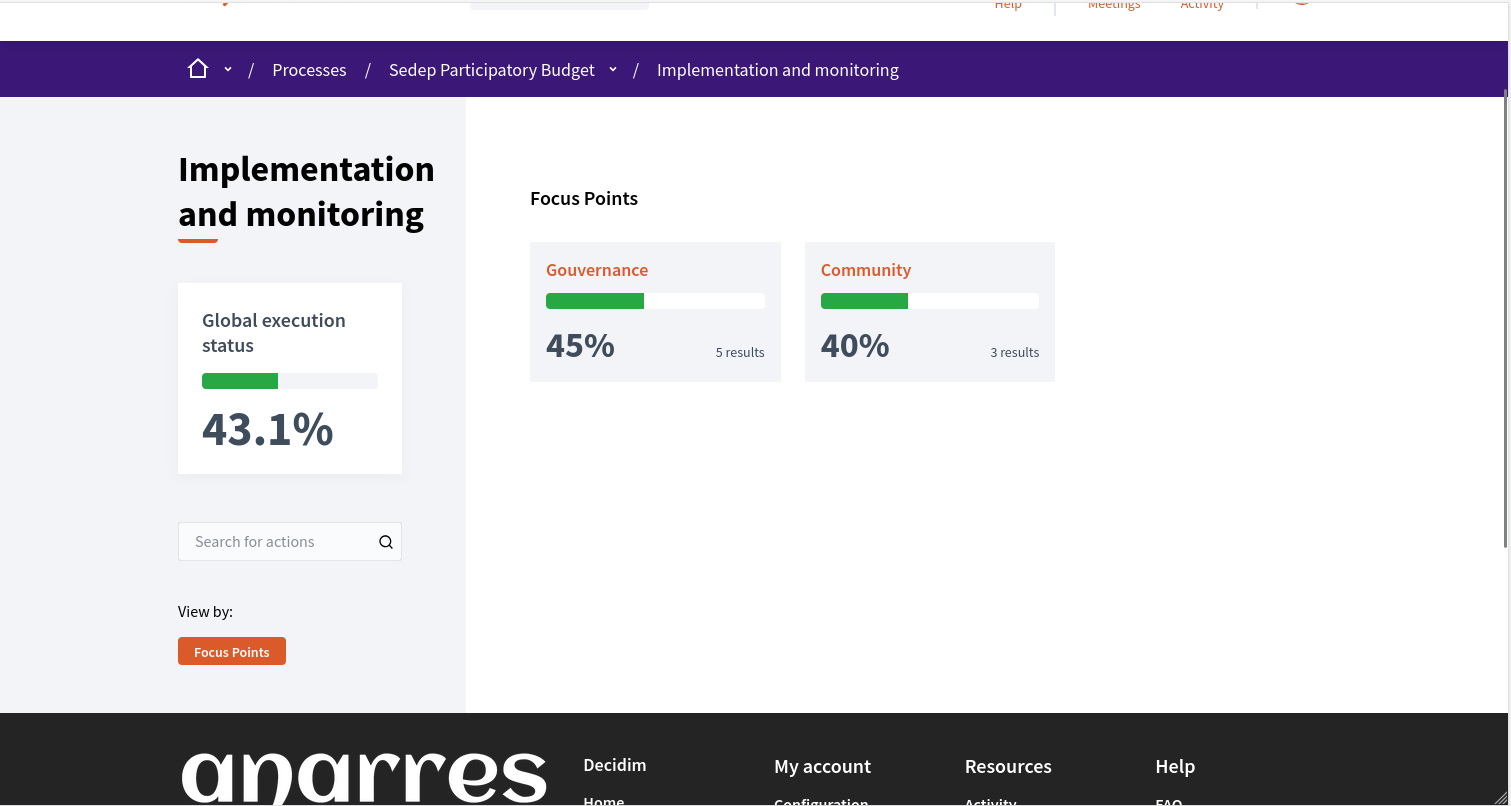
Task: Open Configuration under My account footer
Action: [821, 801]
